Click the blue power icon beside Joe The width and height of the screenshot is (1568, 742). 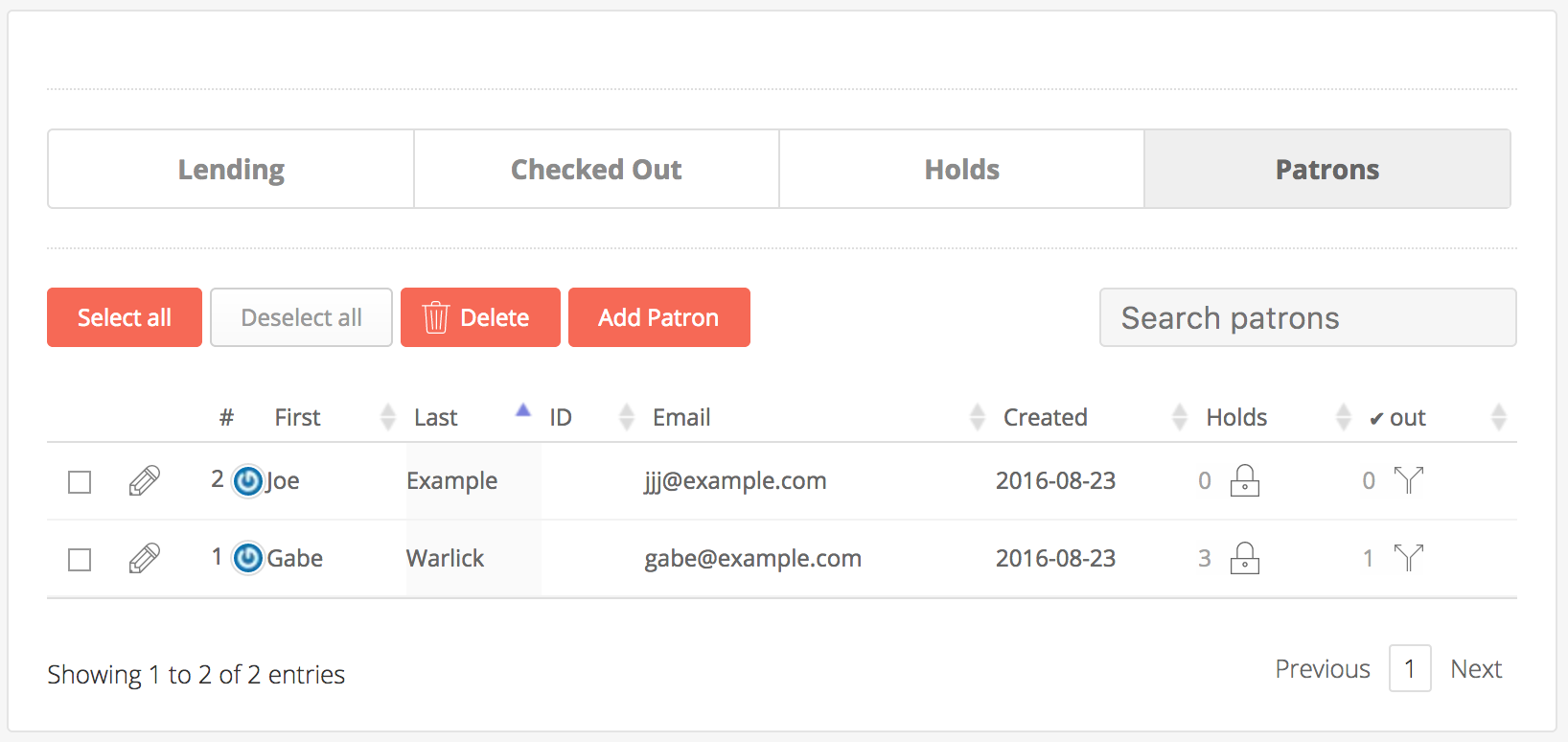pos(248,480)
